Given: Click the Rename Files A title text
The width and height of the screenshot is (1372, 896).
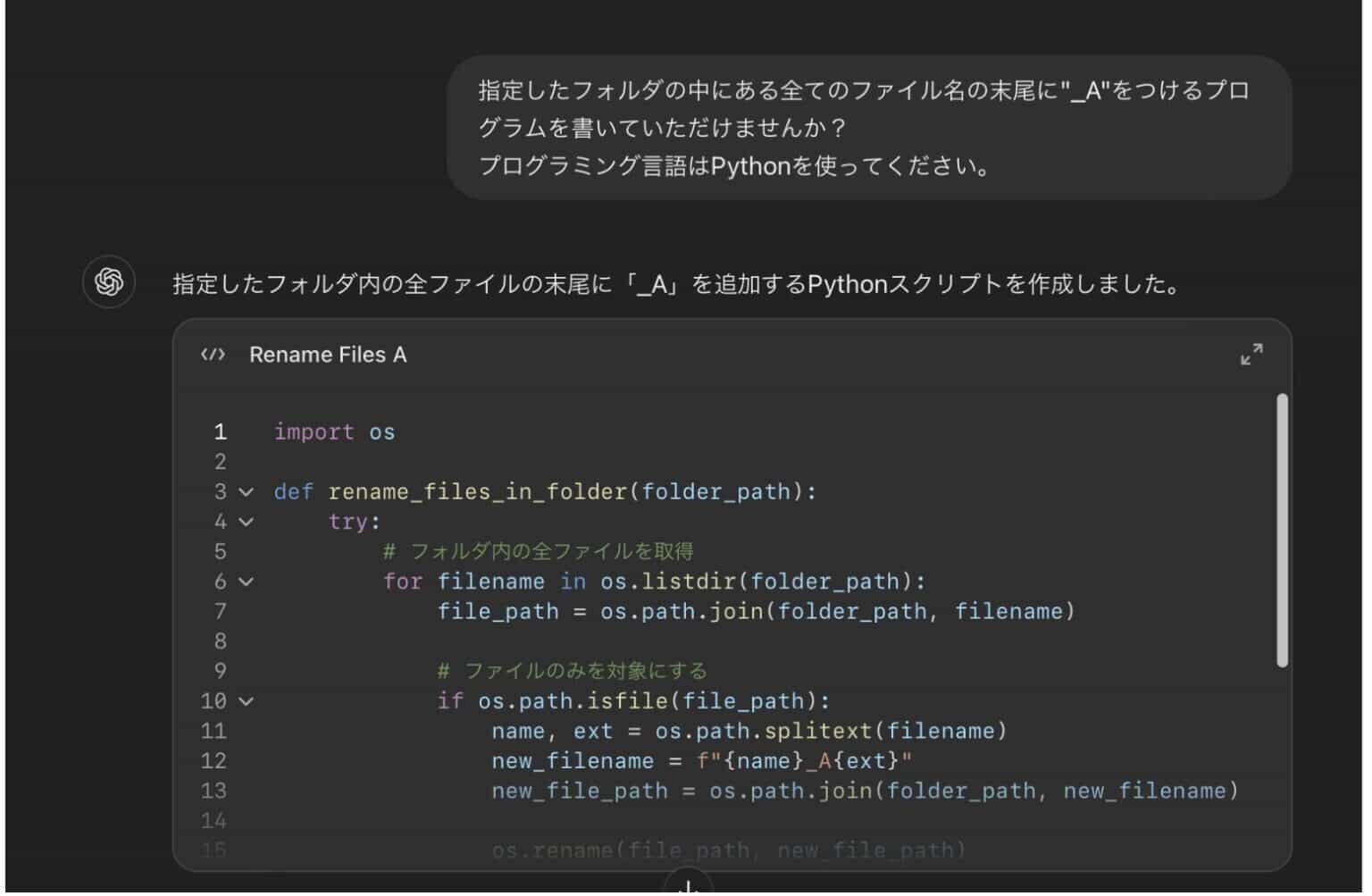Looking at the screenshot, I should 329,354.
